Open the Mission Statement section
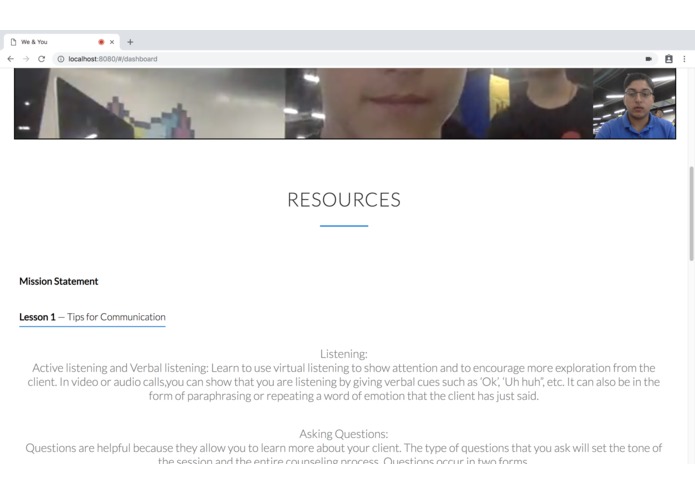 59,281
